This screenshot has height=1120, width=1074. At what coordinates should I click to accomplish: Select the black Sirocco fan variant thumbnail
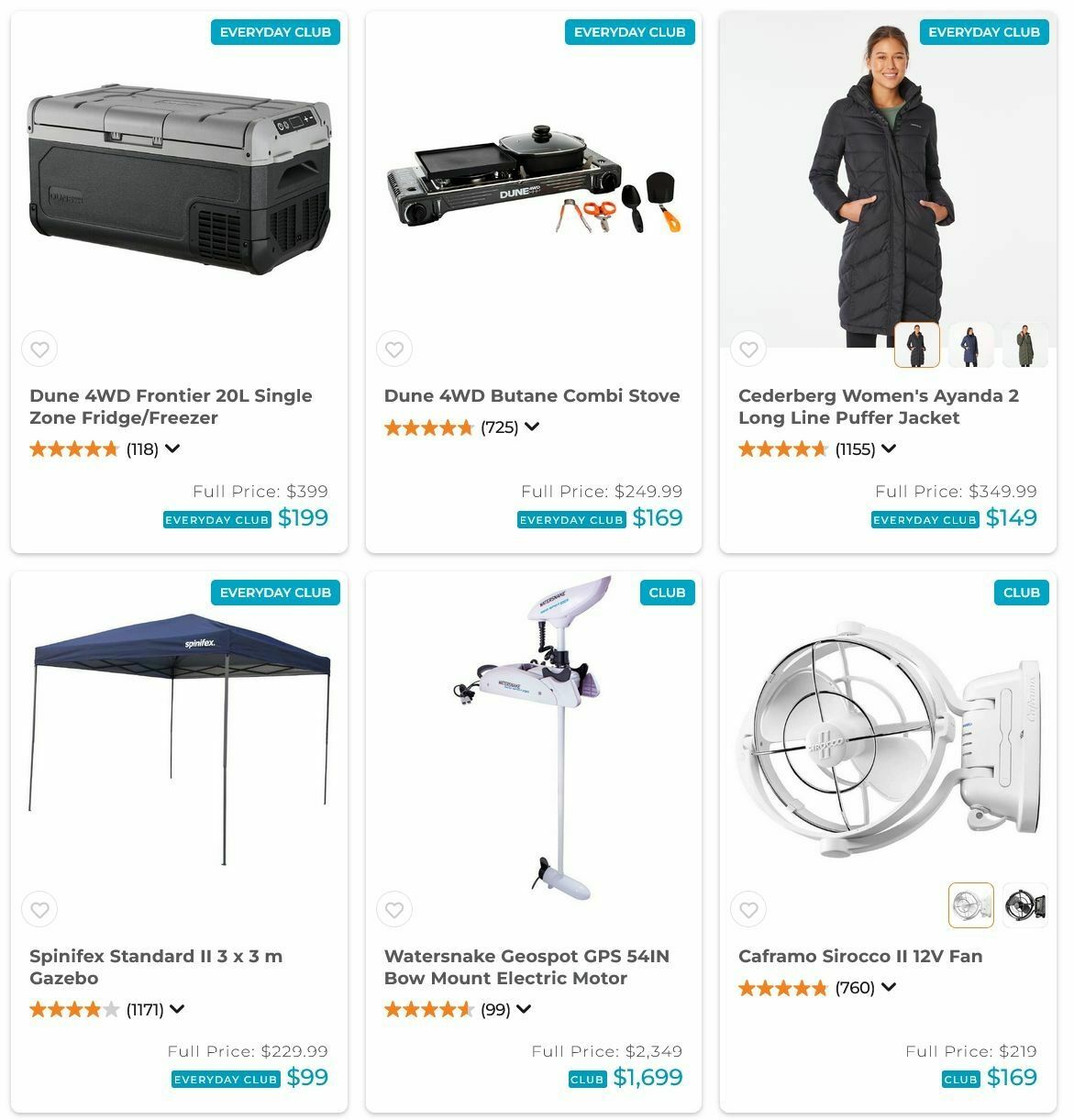1024,905
